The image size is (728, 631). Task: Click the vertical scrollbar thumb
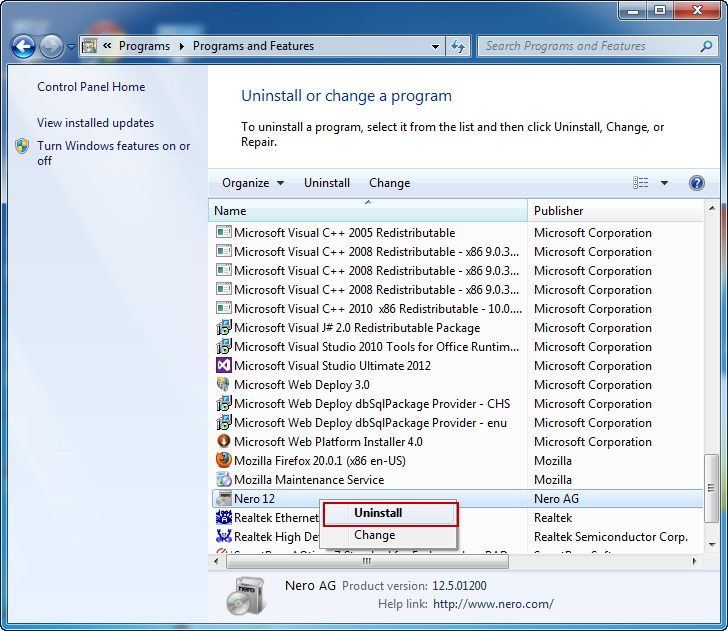tap(711, 488)
